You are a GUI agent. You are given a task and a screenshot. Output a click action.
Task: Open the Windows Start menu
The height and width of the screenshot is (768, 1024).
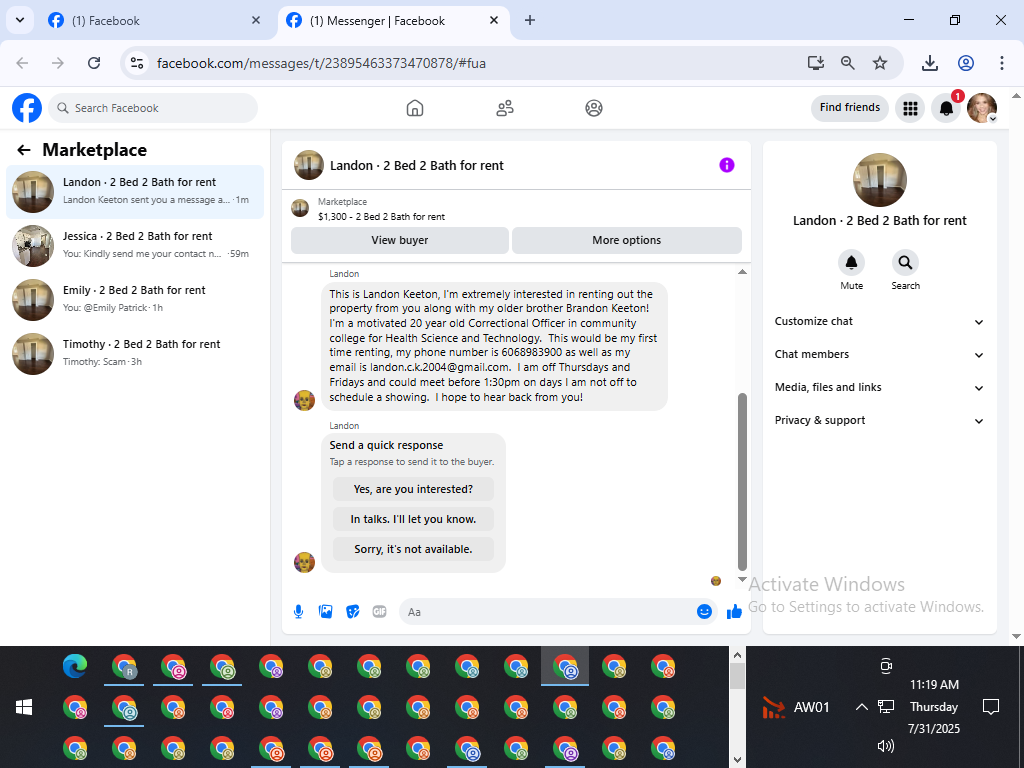click(24, 707)
